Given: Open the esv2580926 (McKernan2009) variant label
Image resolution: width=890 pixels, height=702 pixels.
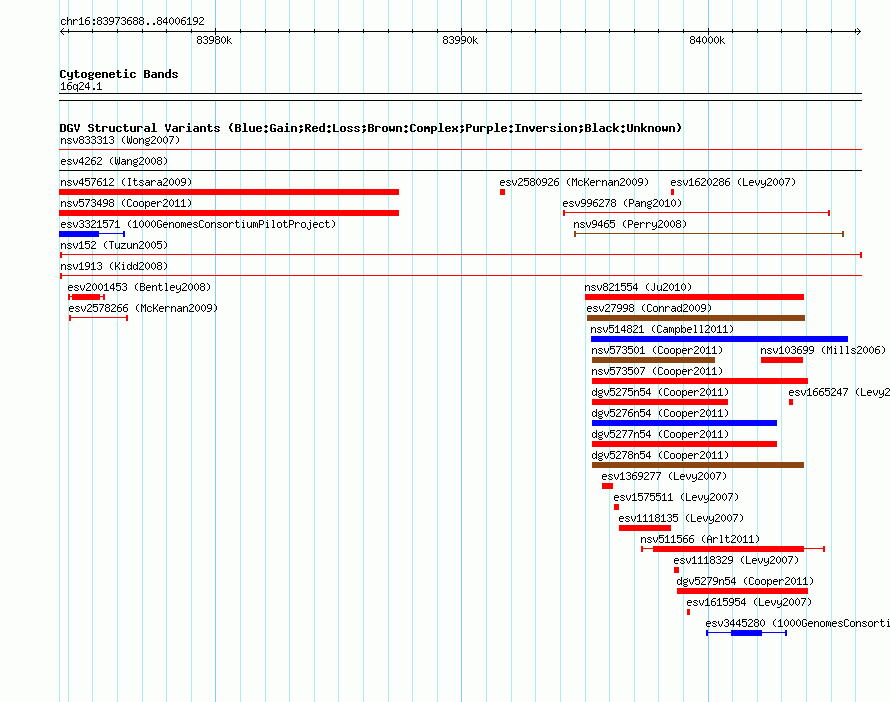Looking at the screenshot, I should (574, 182).
